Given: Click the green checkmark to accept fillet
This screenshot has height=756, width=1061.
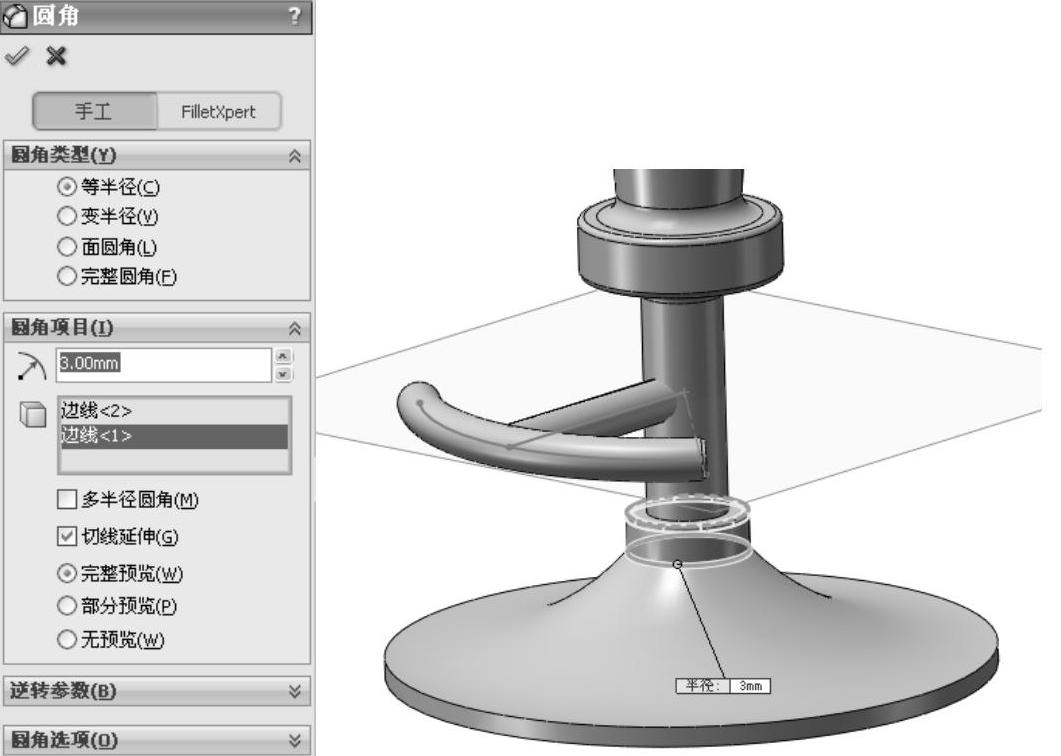Looking at the screenshot, I should click(17, 56).
